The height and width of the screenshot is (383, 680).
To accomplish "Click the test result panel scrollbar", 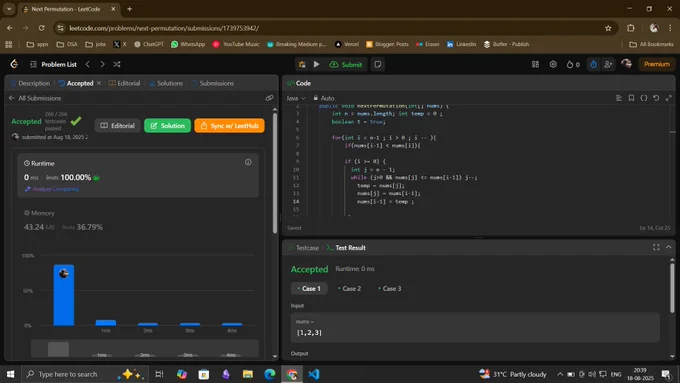I will coord(672,288).
